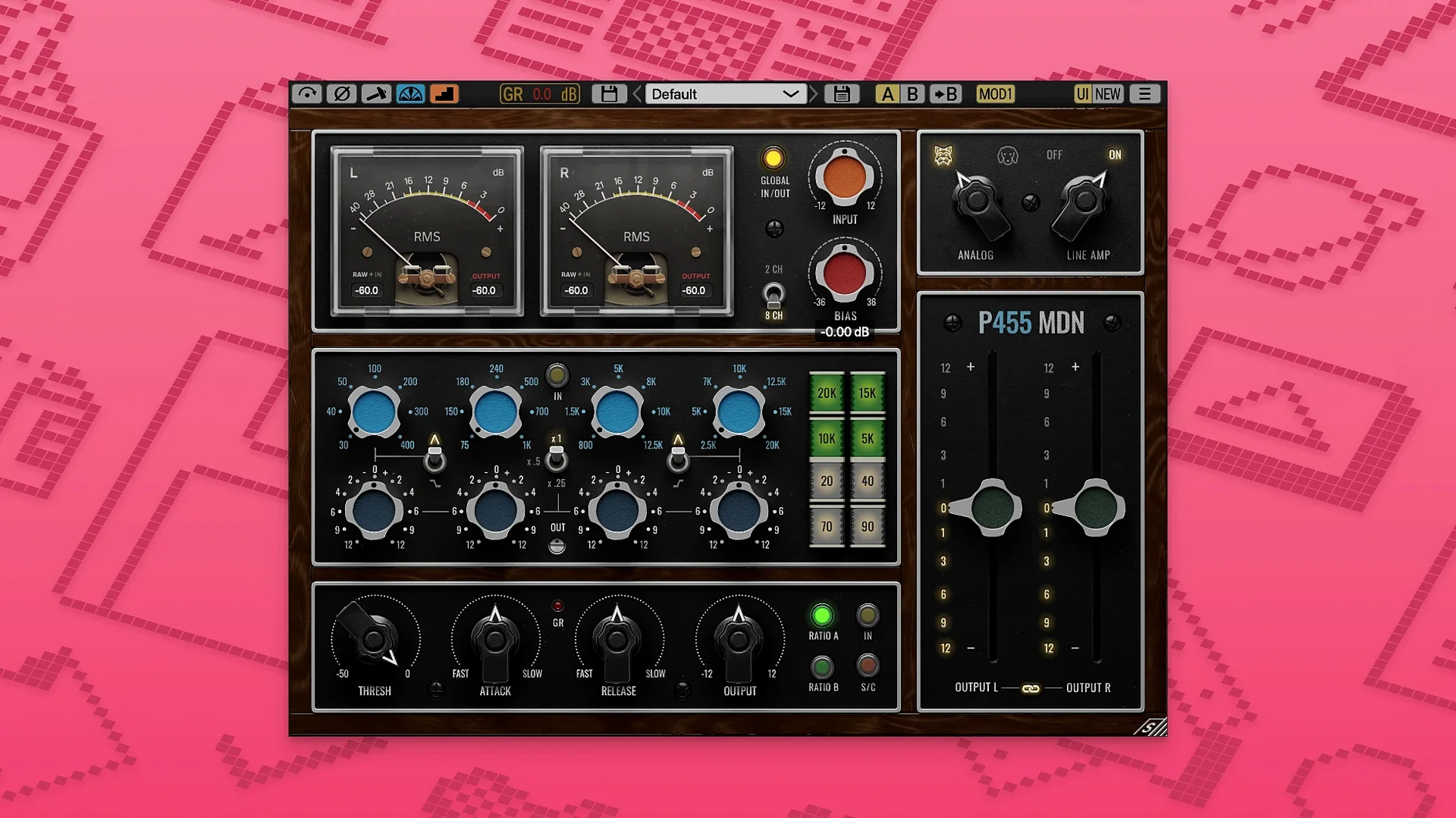
Task: Toggle the phase invert (Ø) icon
Action: [341, 94]
